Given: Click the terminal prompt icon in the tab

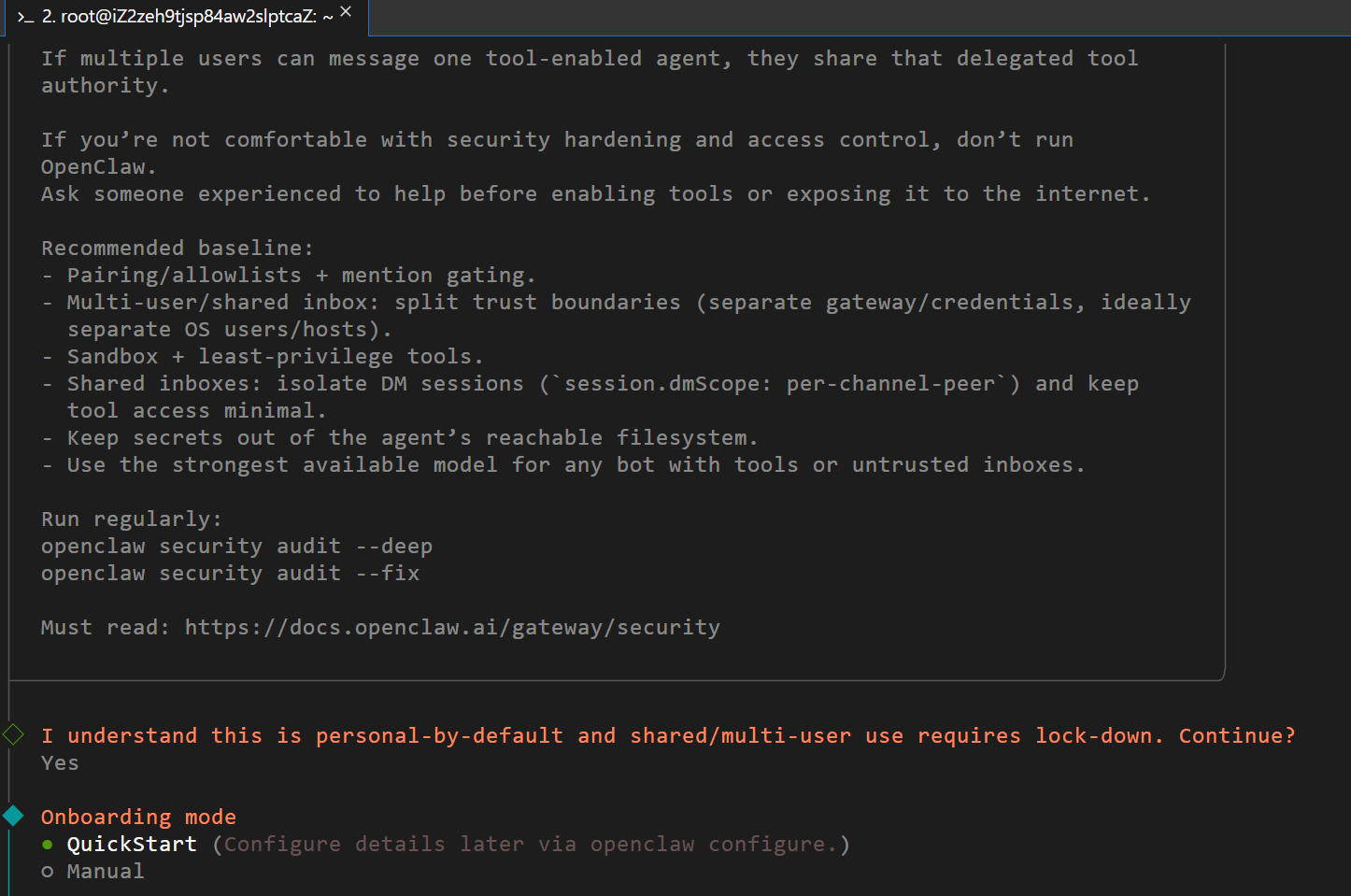Looking at the screenshot, I should [x=25, y=17].
